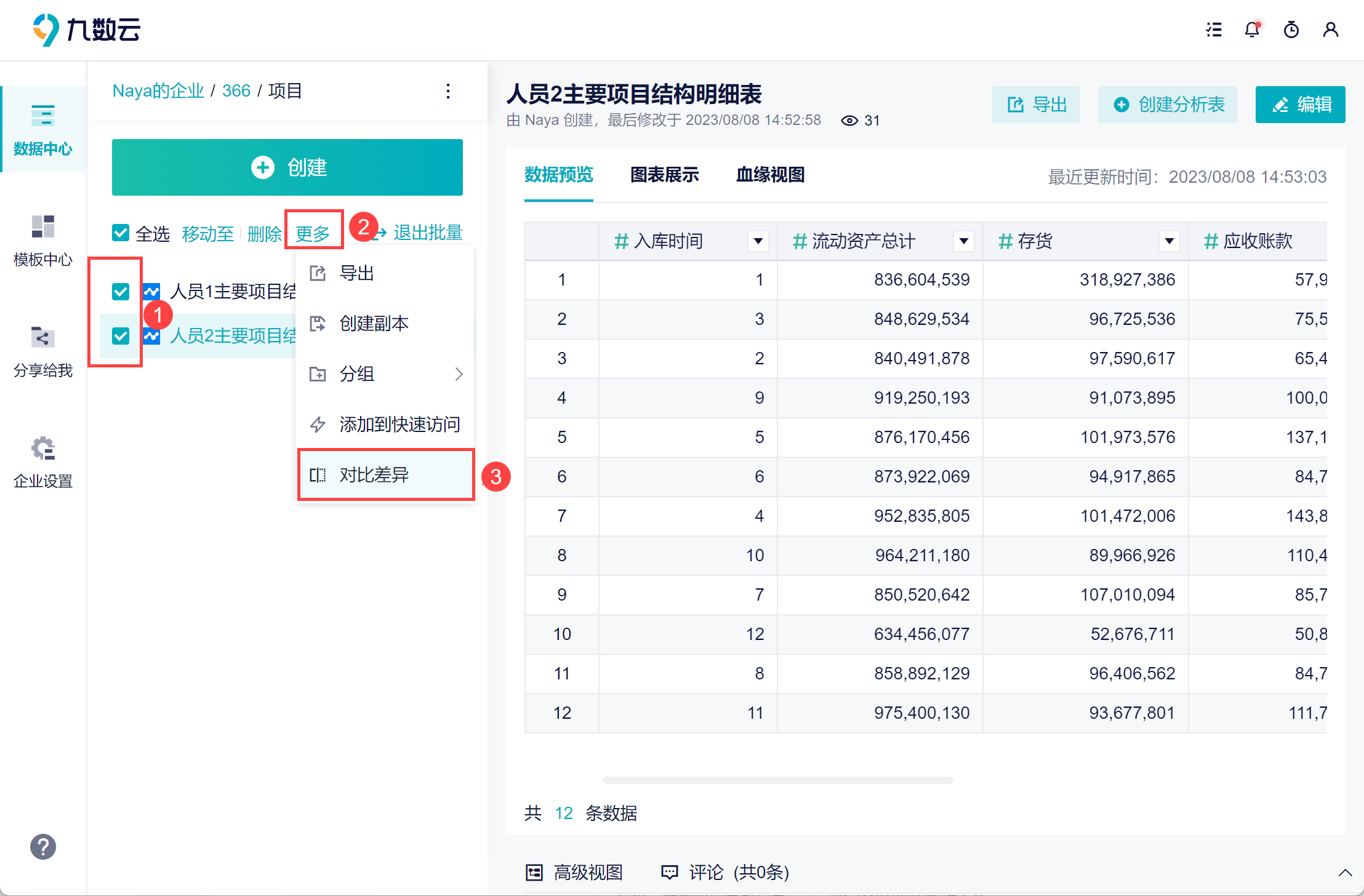
Task: Click the 导出 button in header
Action: tap(1036, 105)
